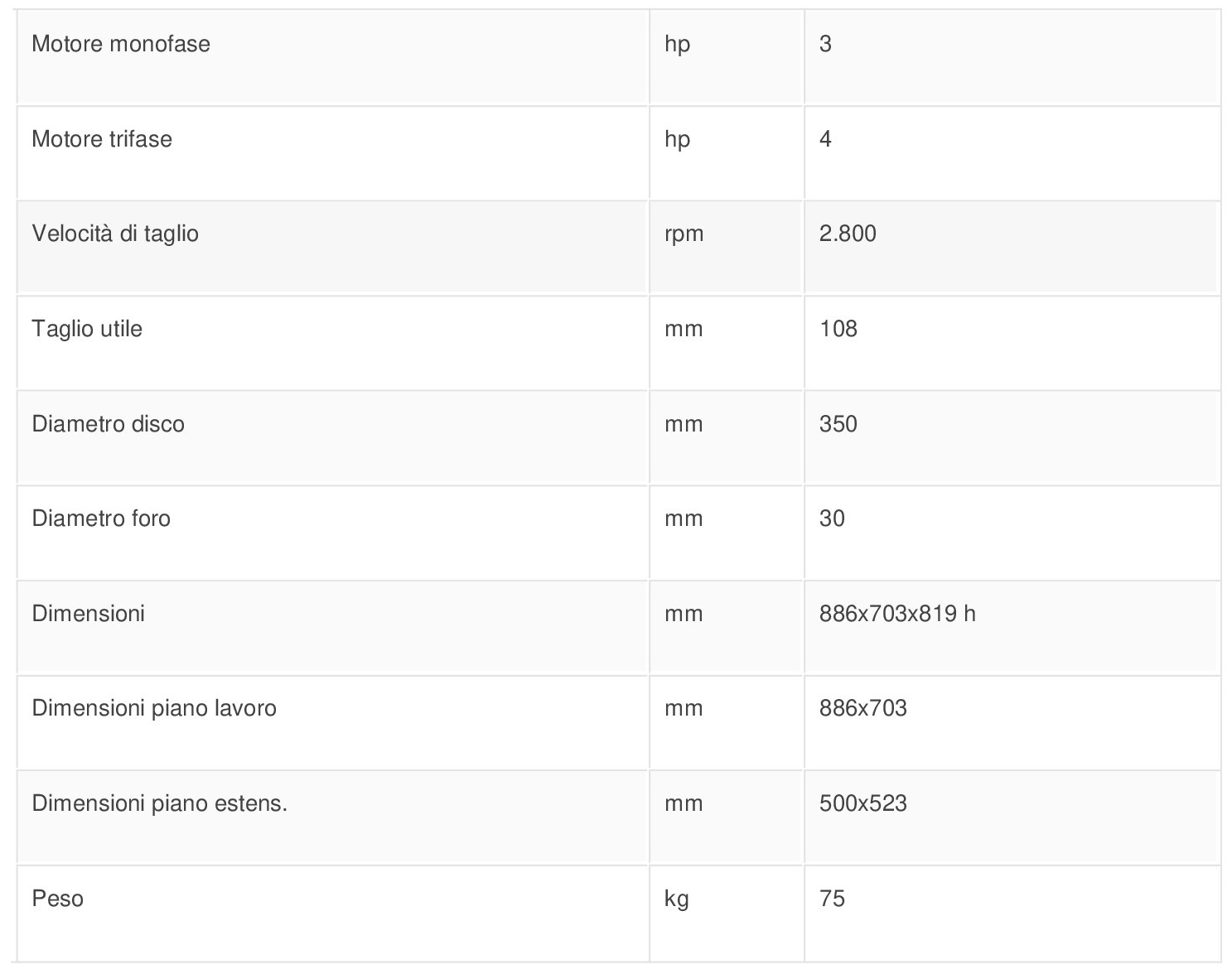Click the "Dimensioni" row label
Image resolution: width=1232 pixels, height=974 pixels.
89,614
